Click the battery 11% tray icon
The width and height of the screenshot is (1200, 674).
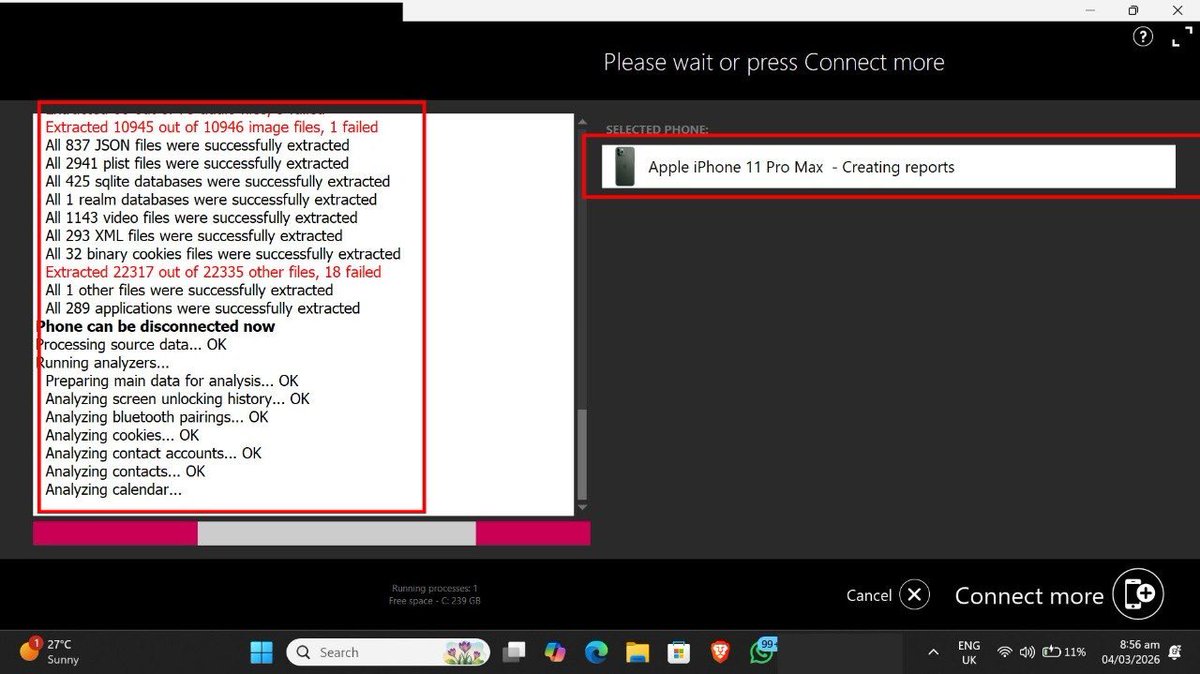pos(1064,652)
